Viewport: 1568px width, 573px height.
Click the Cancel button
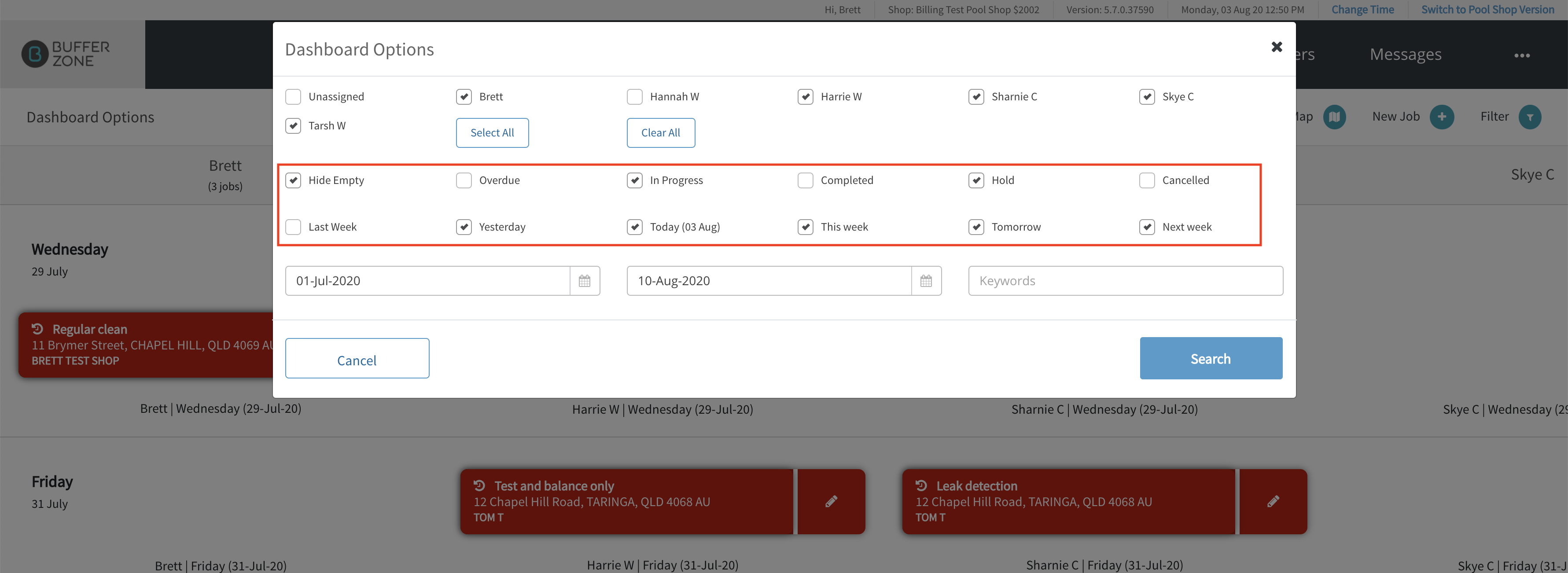tap(357, 359)
